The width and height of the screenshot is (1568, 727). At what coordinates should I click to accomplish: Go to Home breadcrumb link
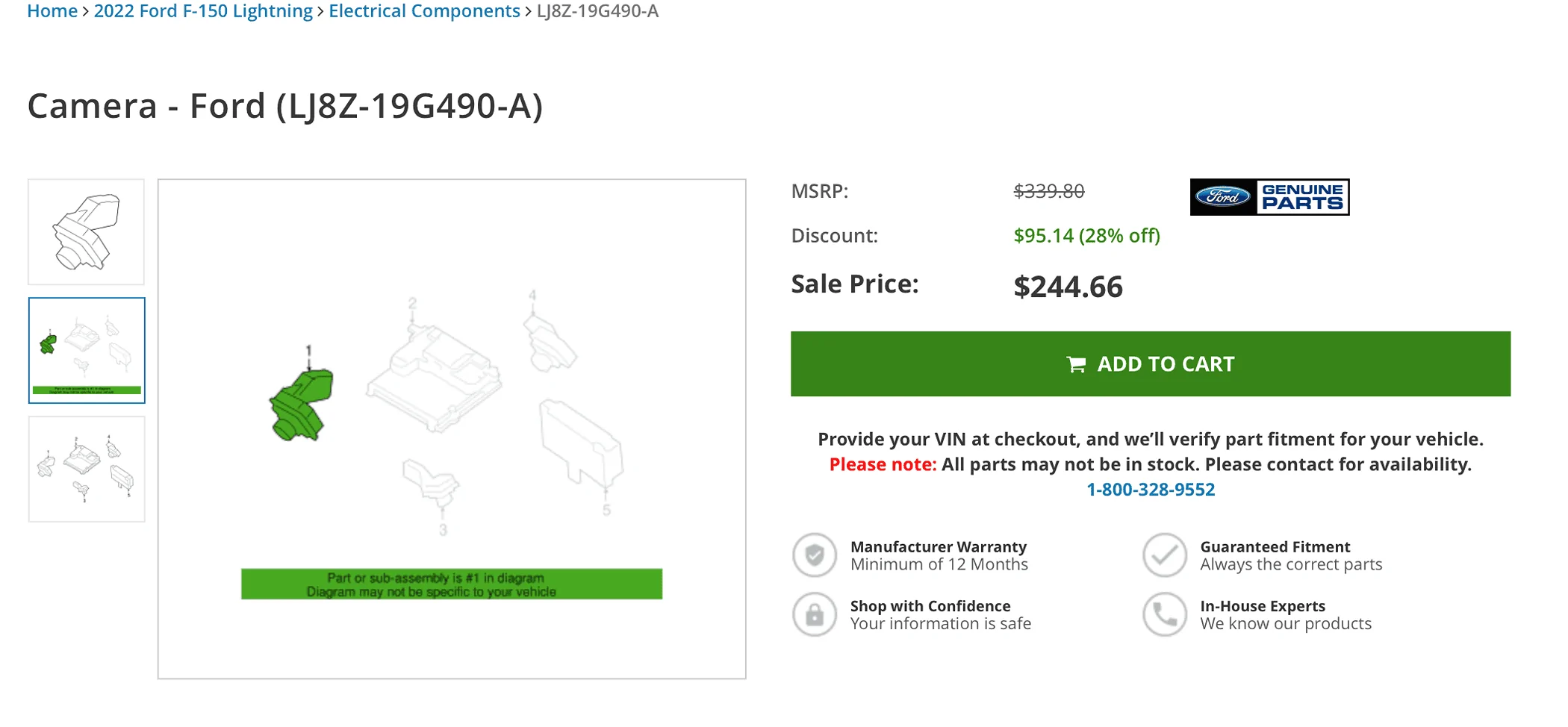(x=52, y=11)
